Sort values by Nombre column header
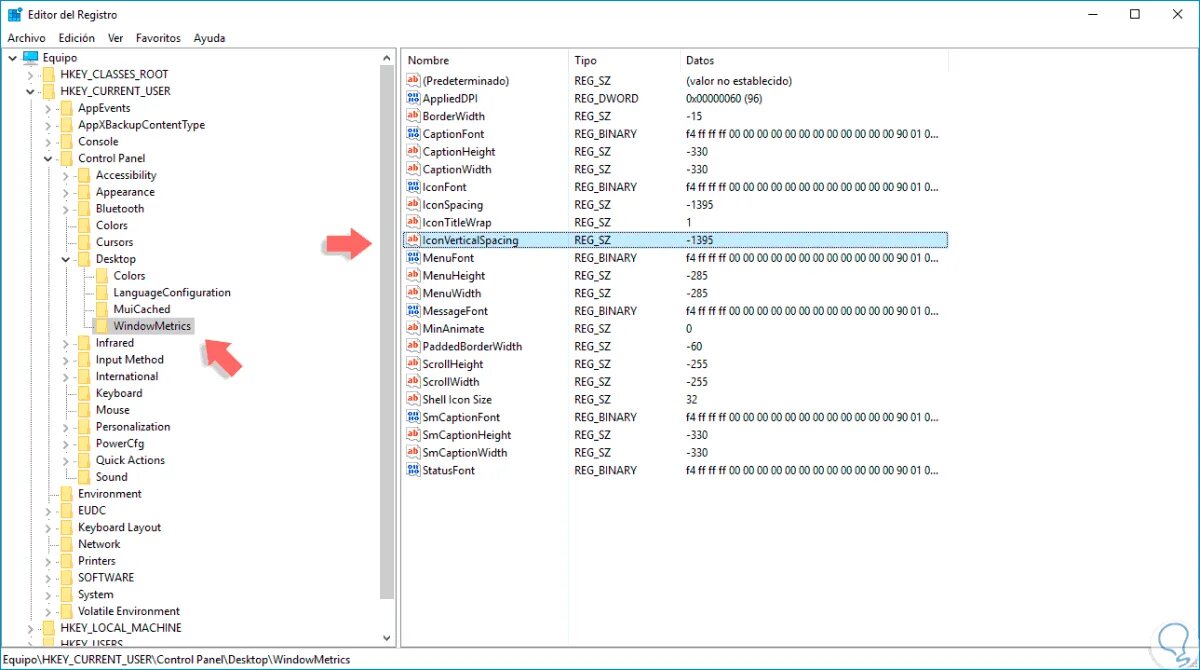1200x670 pixels. [x=485, y=61]
